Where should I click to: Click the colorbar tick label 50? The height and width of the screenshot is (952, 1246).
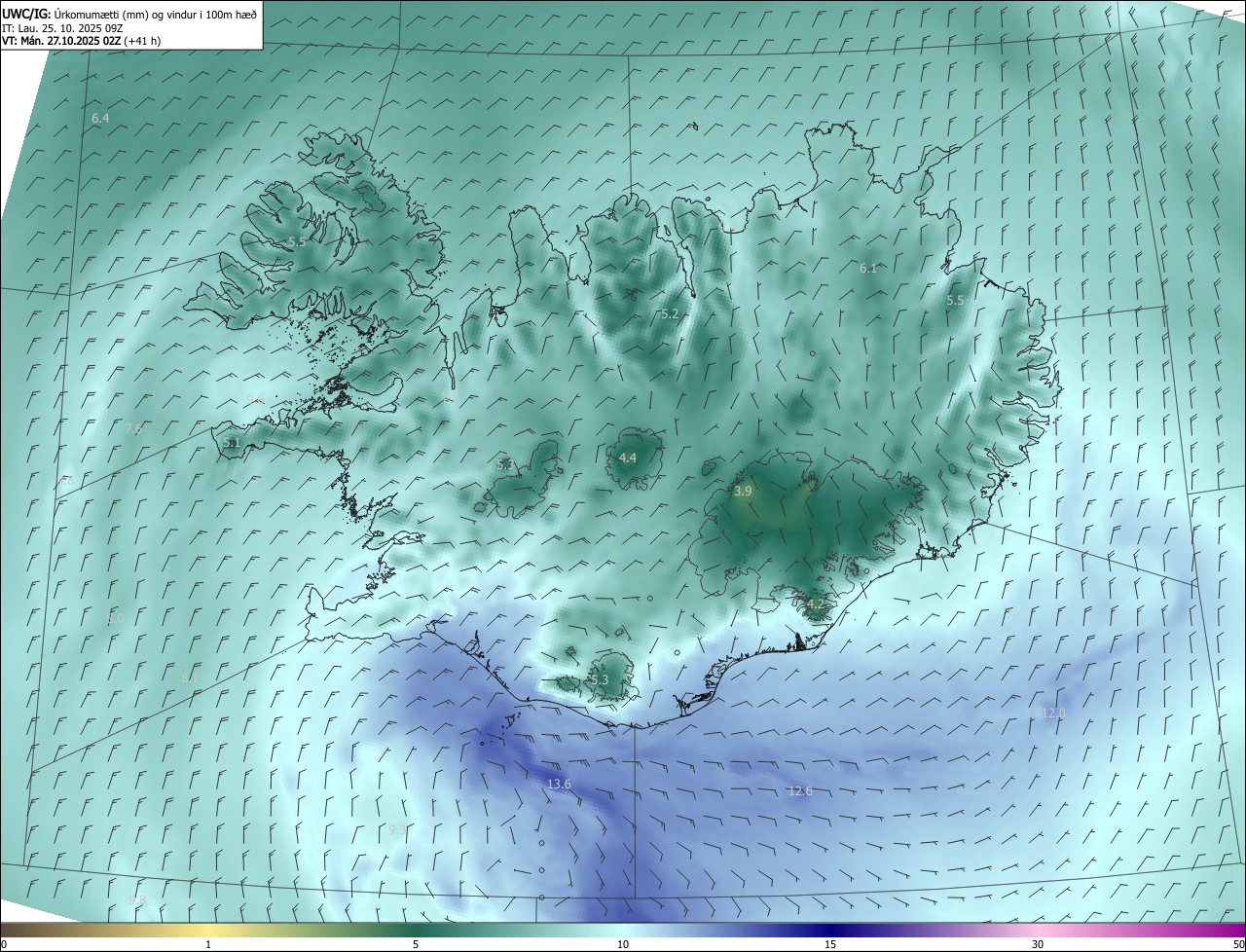pos(1238,944)
